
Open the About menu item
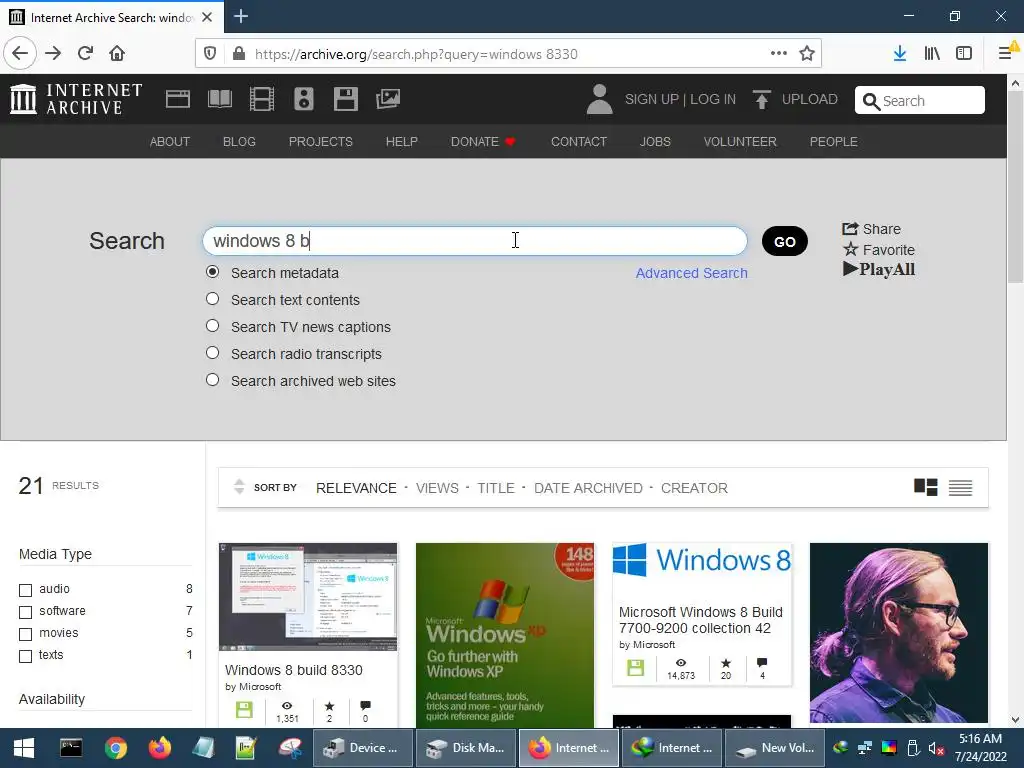(170, 142)
